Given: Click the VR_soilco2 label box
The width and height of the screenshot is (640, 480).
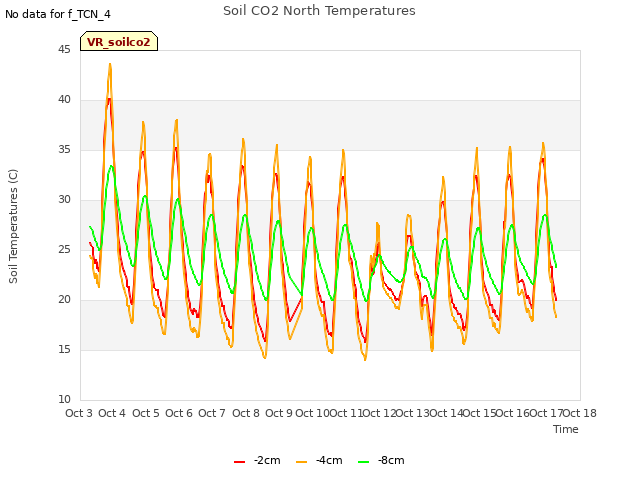Looking at the screenshot, I should click(119, 41).
